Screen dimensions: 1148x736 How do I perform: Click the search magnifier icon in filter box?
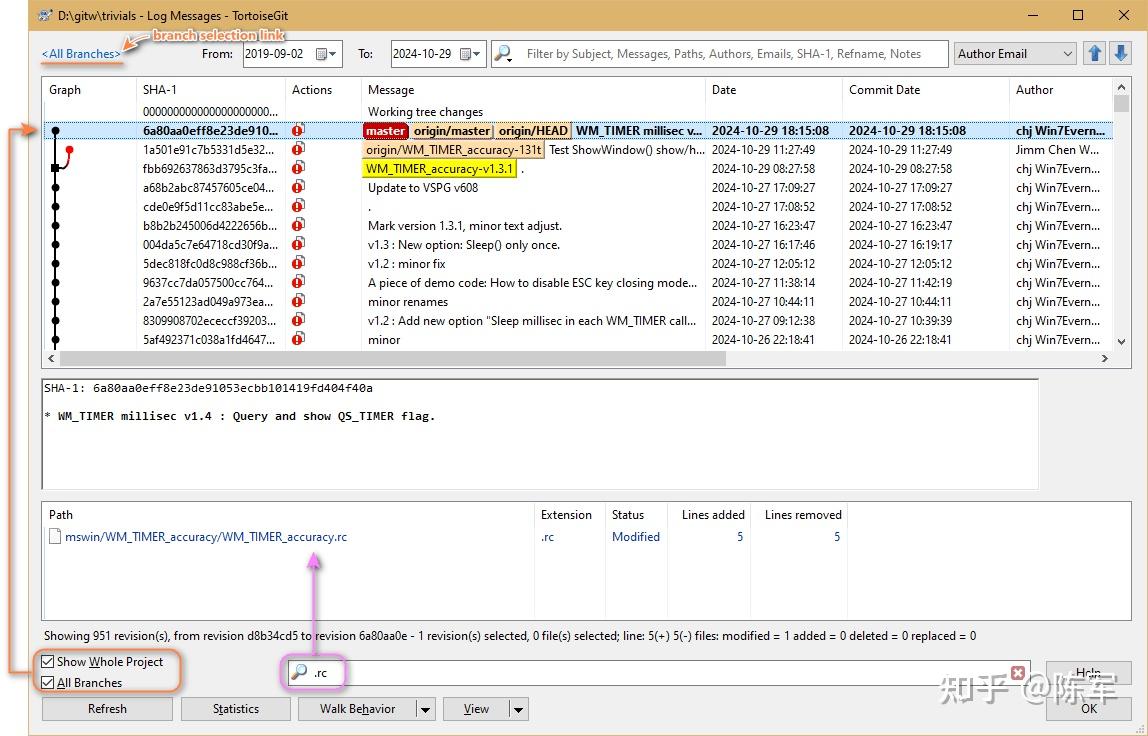pos(504,54)
